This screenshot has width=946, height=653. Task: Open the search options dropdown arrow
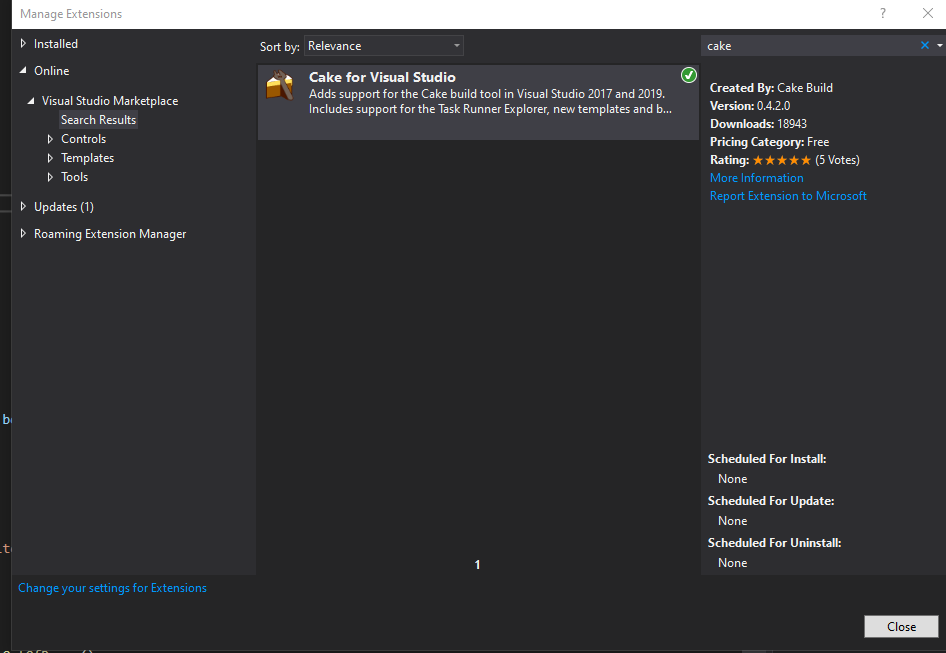click(938, 45)
